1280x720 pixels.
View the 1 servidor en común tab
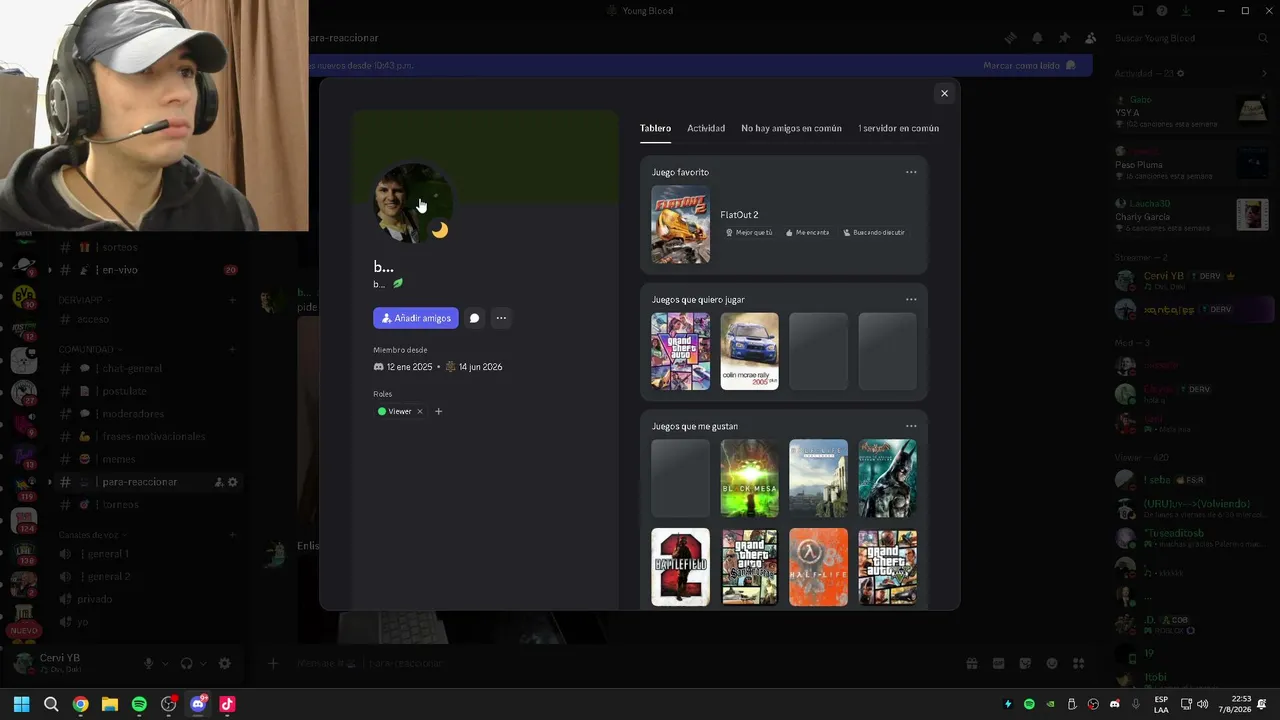[898, 128]
